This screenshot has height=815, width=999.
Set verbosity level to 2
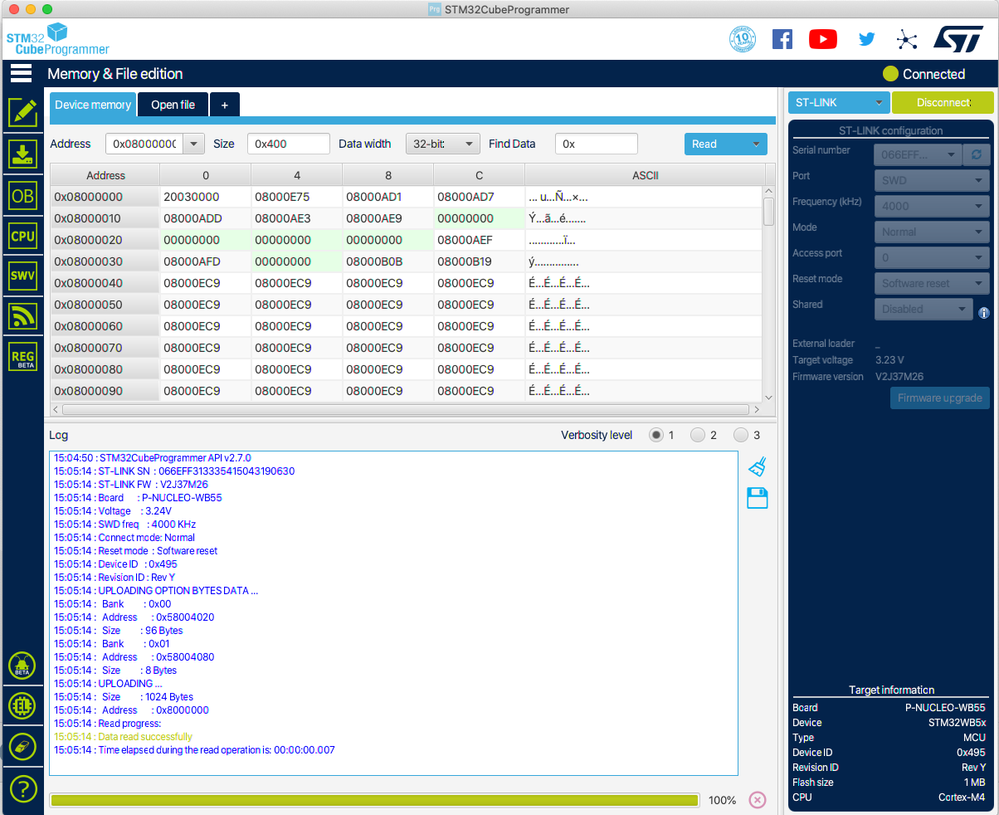pyautogui.click(x=698, y=435)
